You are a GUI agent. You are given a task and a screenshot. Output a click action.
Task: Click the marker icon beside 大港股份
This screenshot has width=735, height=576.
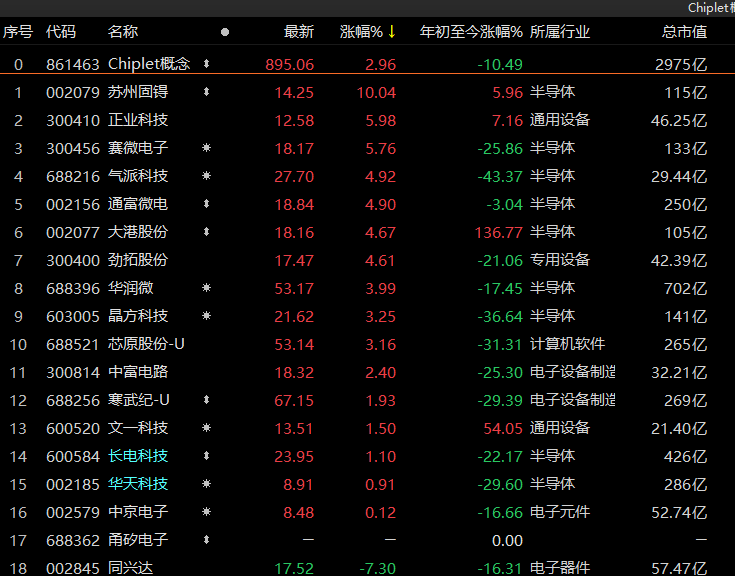coord(206,232)
